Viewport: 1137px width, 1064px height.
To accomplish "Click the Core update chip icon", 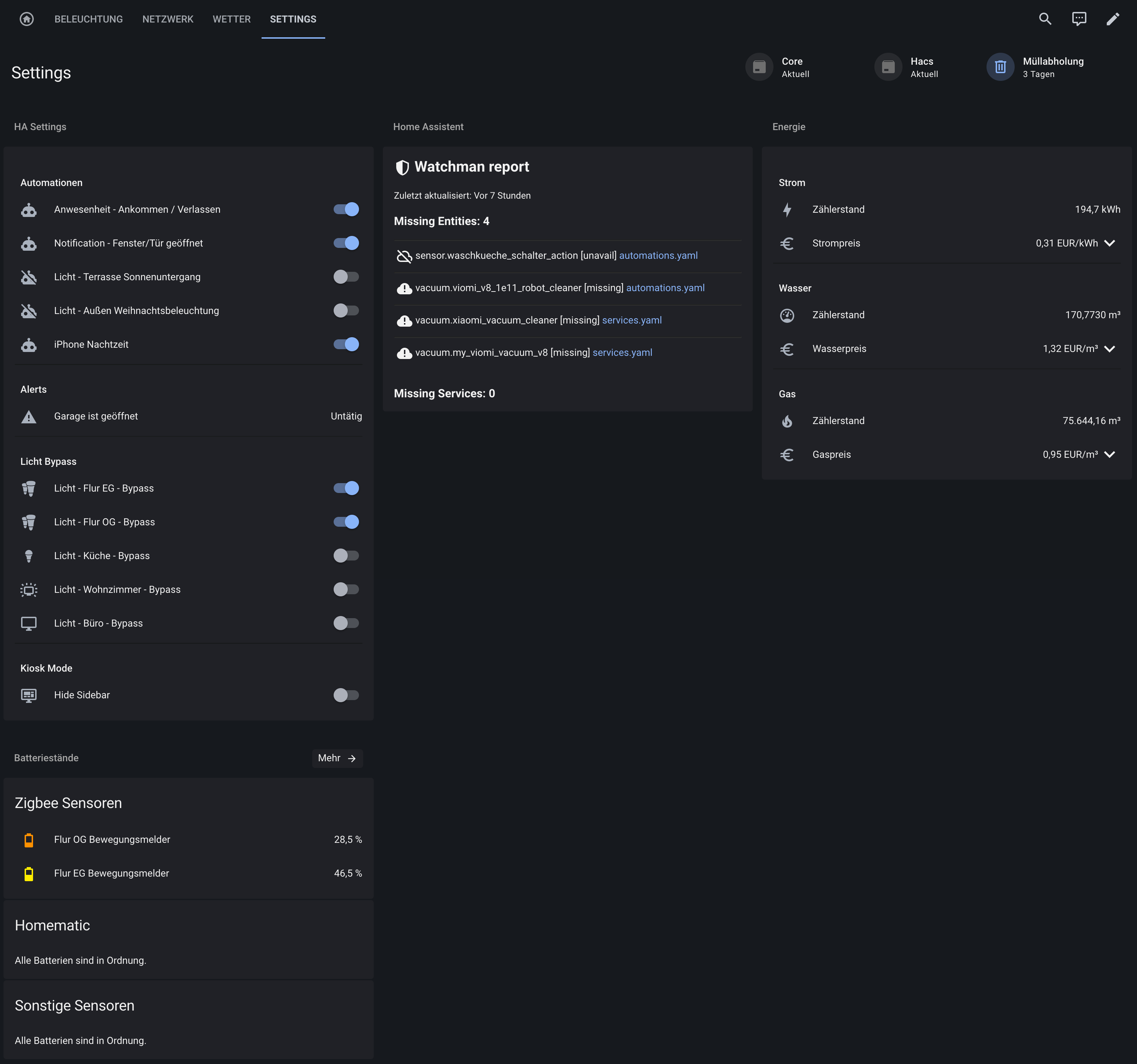I will [x=759, y=67].
